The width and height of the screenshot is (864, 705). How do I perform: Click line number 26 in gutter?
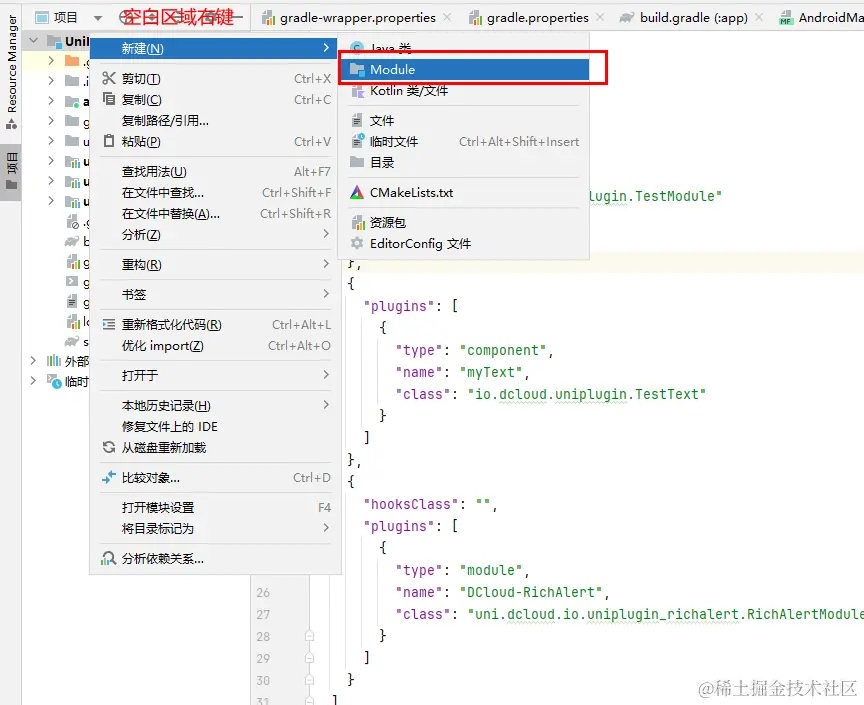coord(263,593)
